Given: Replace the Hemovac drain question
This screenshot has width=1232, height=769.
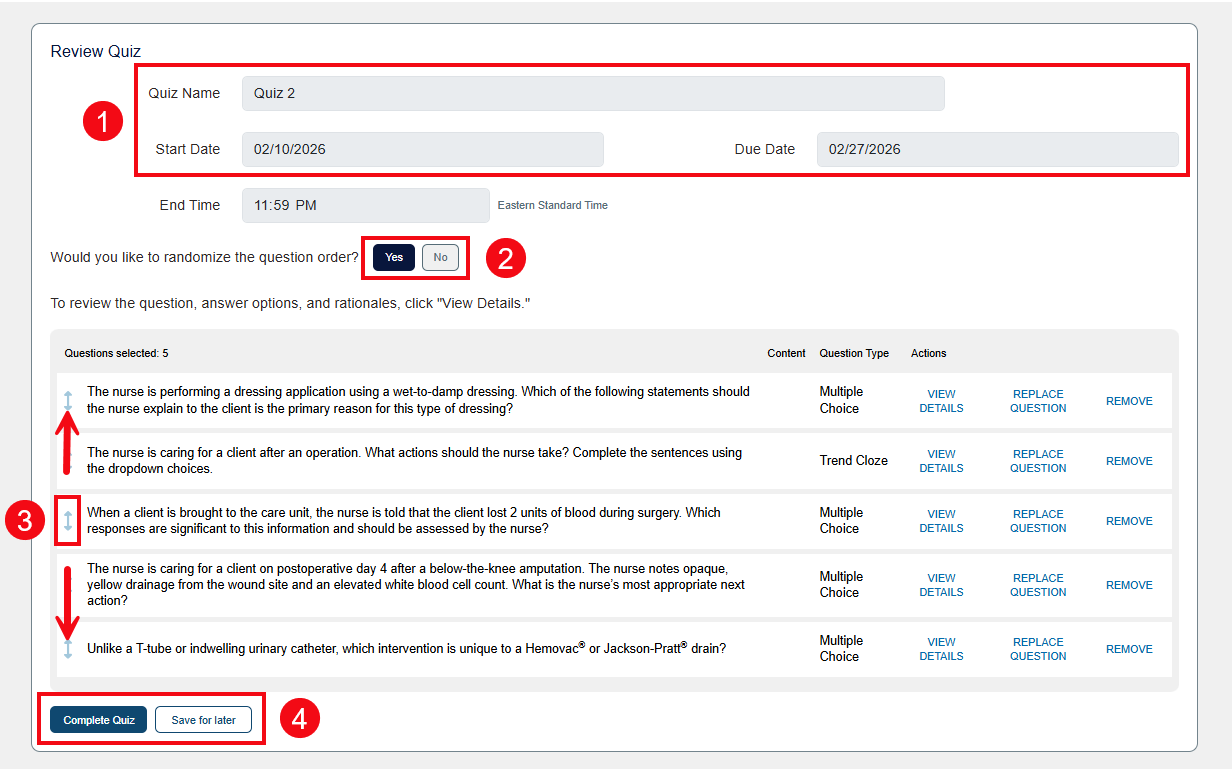Looking at the screenshot, I should 1037,648.
